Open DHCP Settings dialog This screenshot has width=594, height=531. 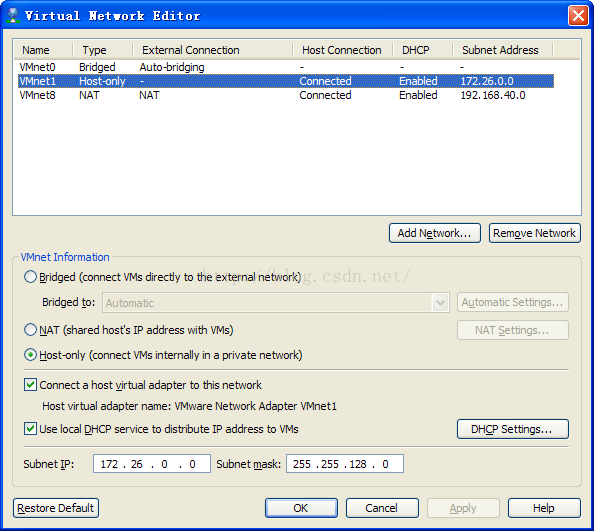click(x=513, y=429)
